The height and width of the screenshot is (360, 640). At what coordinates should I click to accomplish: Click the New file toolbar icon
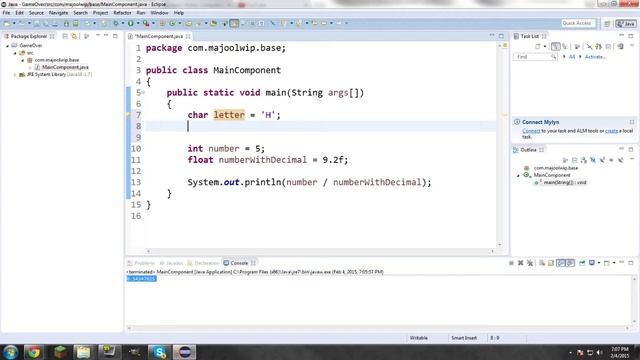pos(7,23)
